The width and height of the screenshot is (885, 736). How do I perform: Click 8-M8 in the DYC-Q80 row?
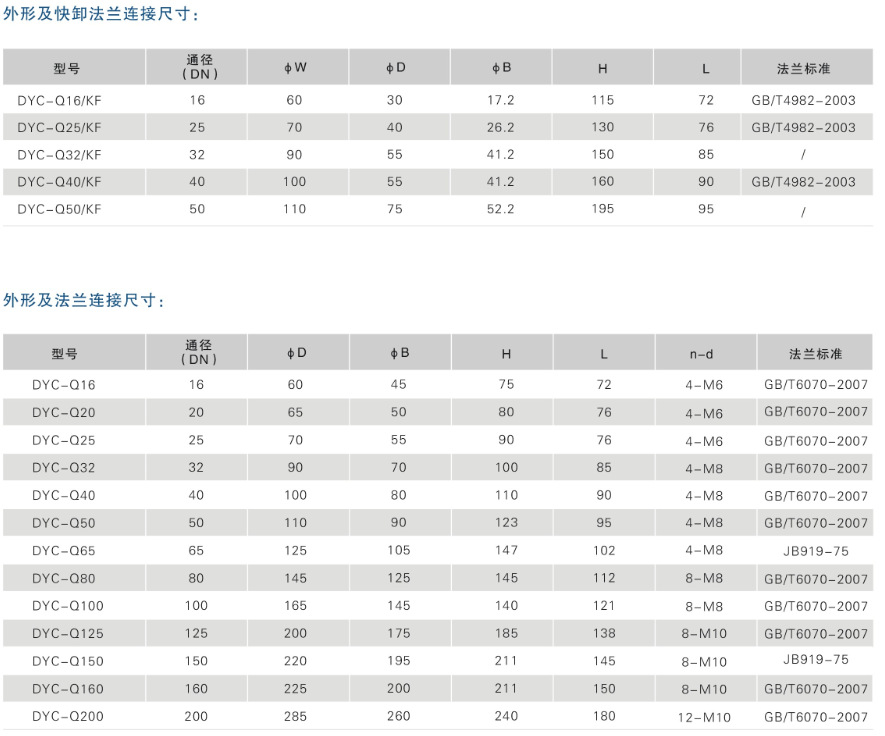[x=704, y=579]
